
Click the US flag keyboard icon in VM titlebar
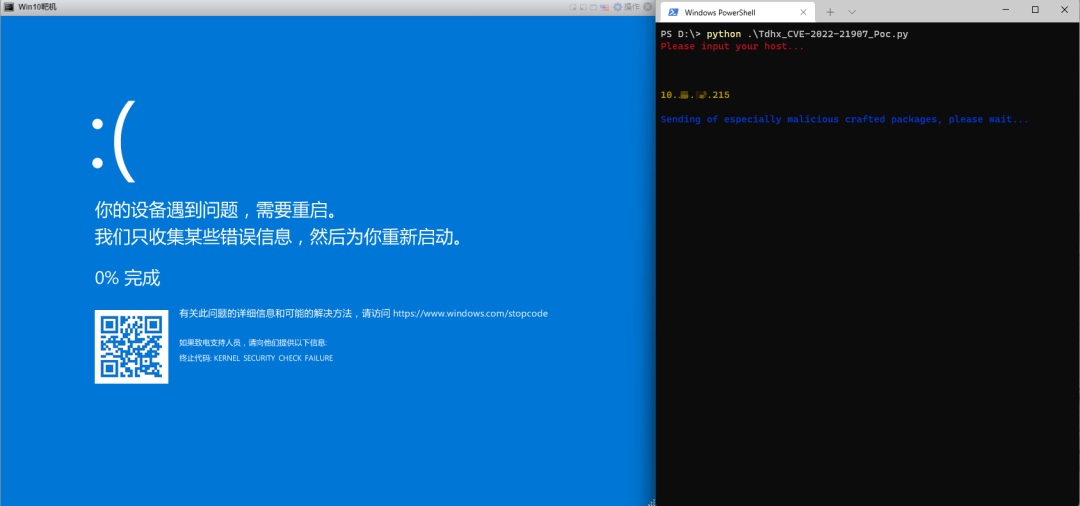coord(604,7)
